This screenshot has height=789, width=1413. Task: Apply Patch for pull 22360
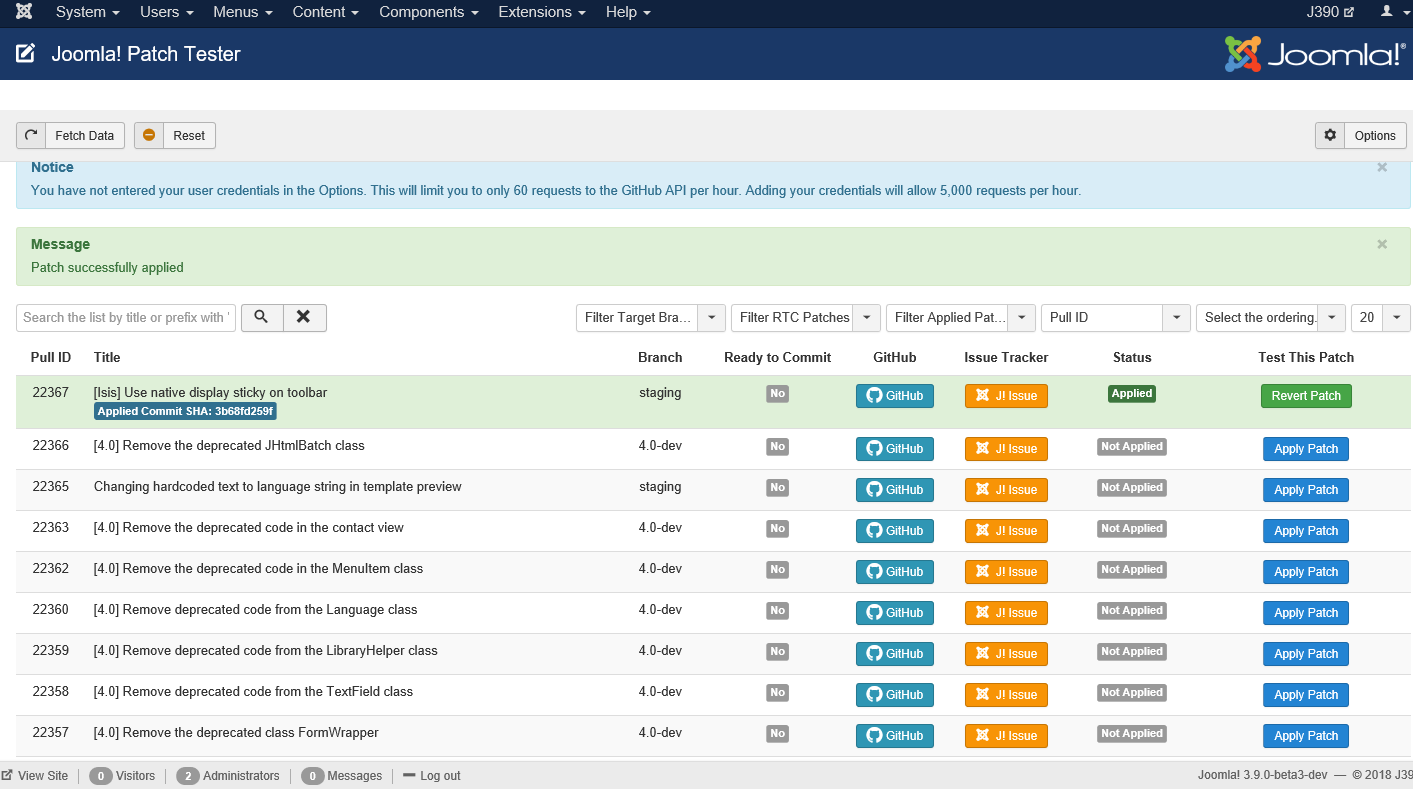tap(1306, 613)
